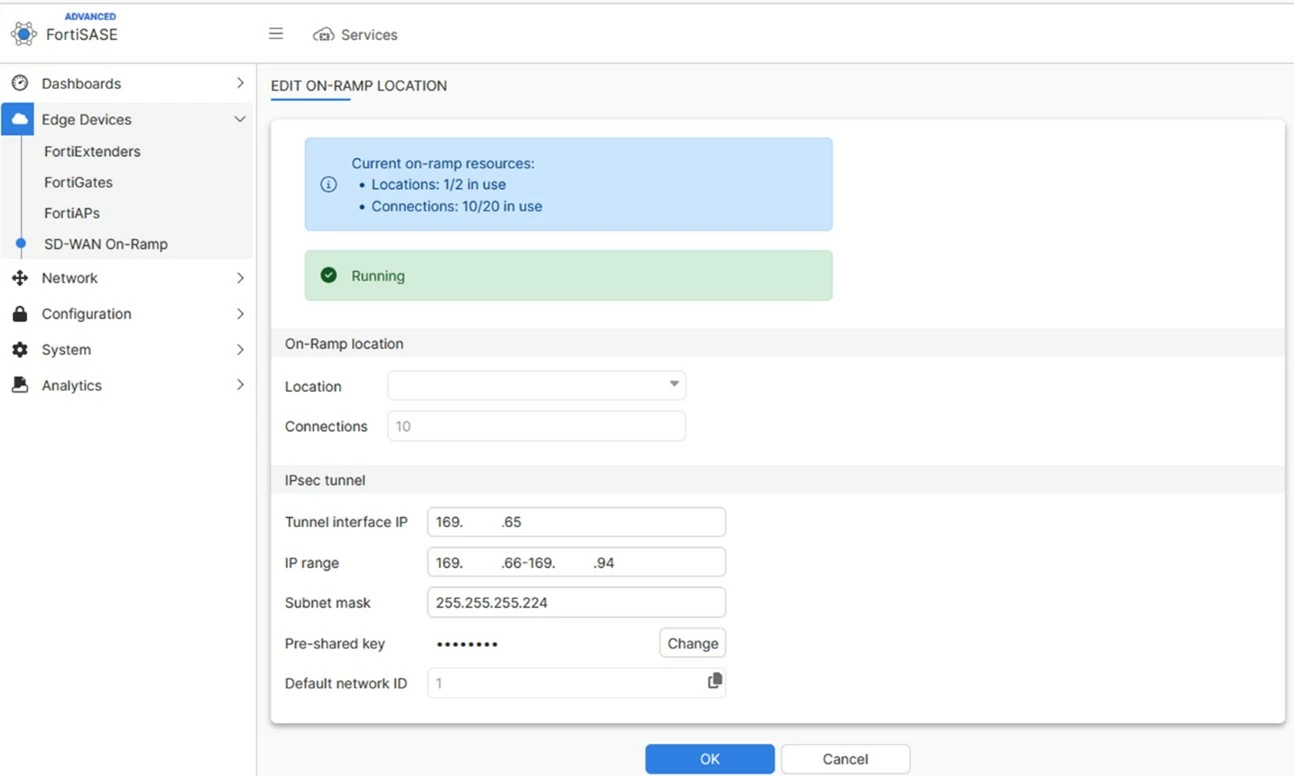The height and width of the screenshot is (776, 1294).
Task: Click the info icon in resources banner
Action: (328, 185)
